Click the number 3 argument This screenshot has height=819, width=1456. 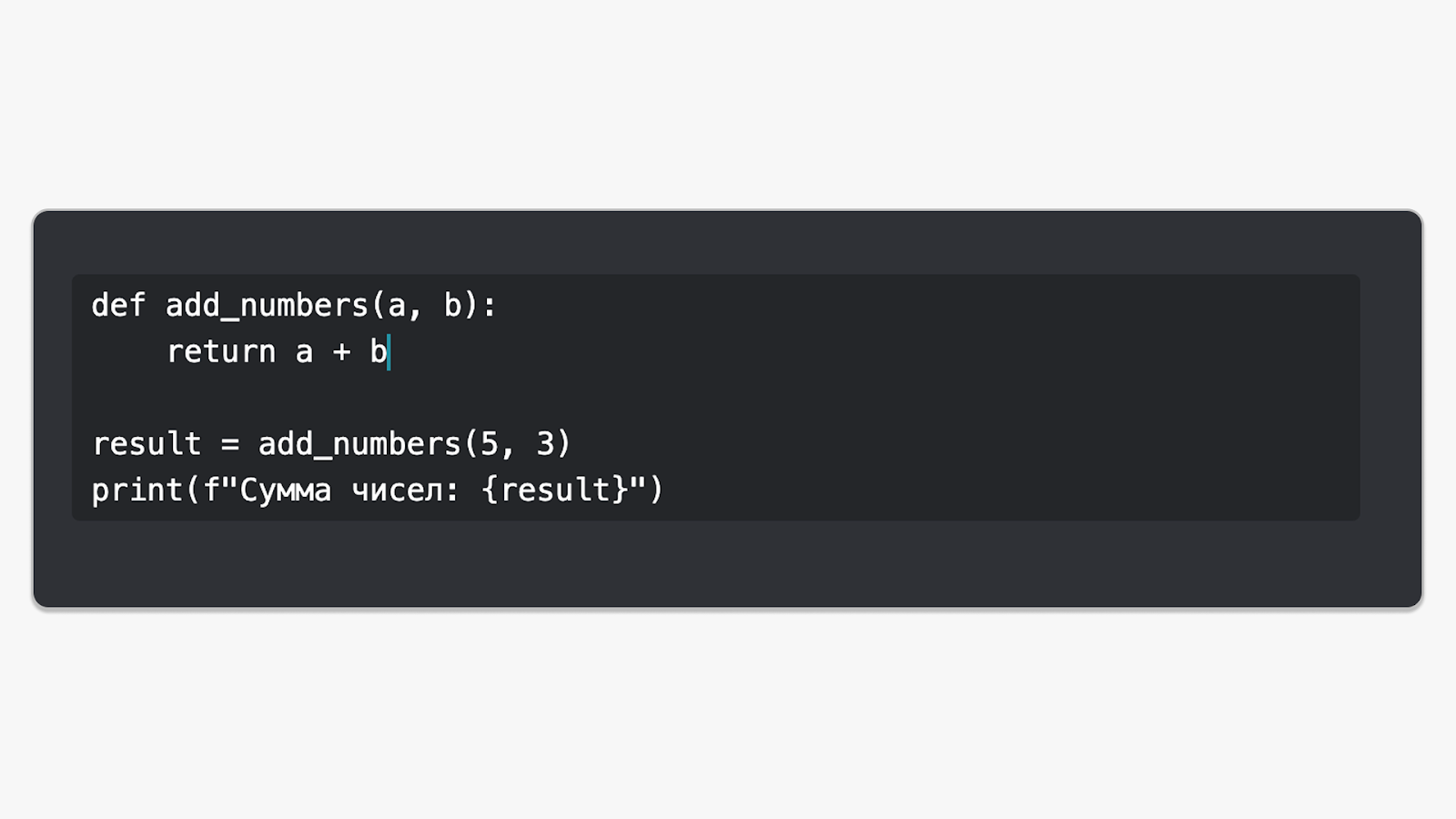(545, 444)
